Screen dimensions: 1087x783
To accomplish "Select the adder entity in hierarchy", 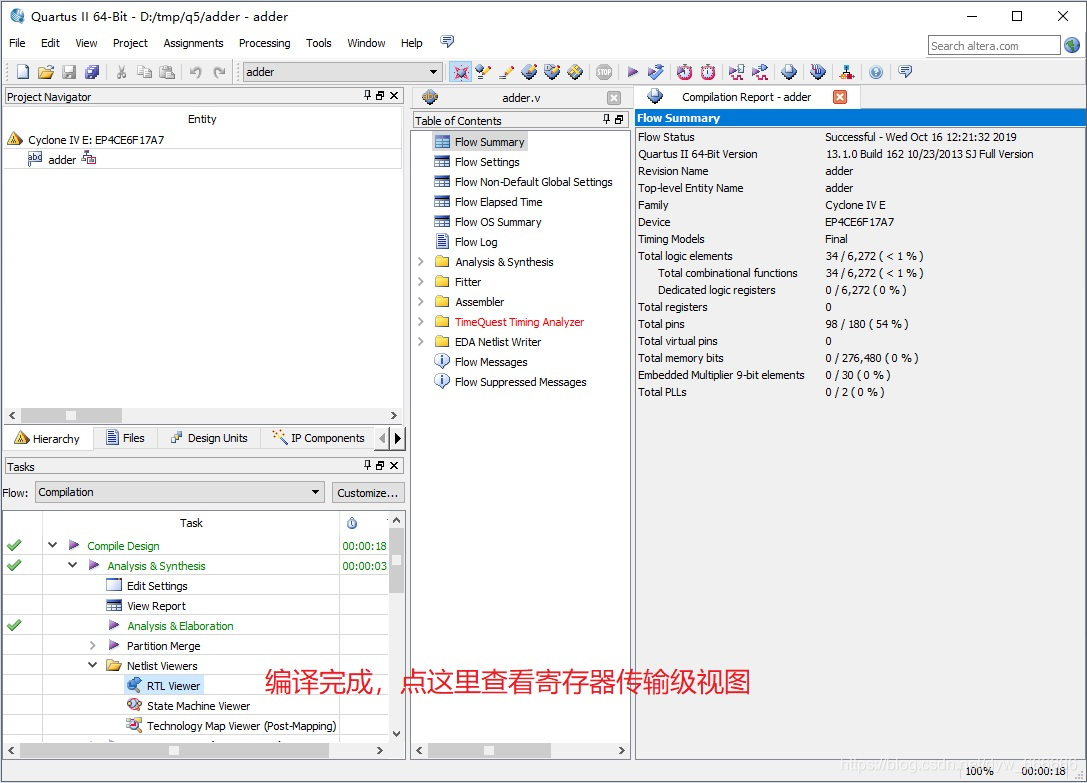I will pos(62,160).
